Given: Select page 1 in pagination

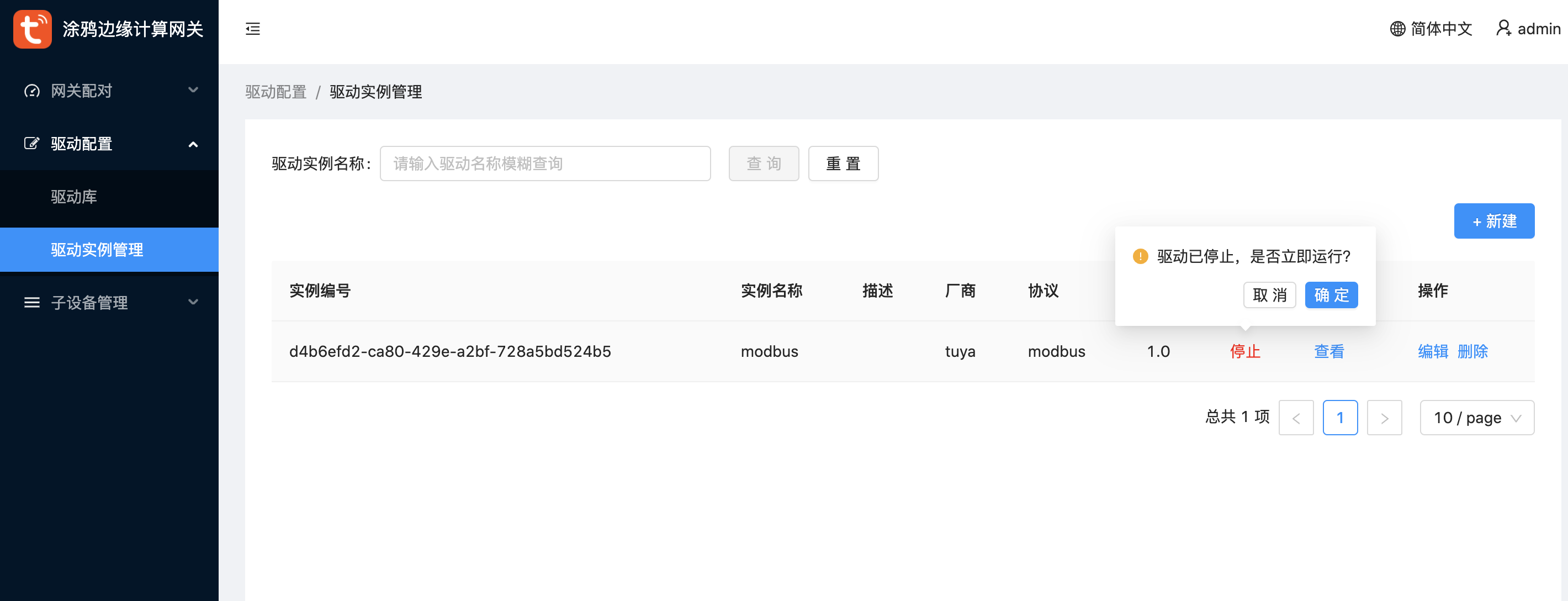Looking at the screenshot, I should coord(1340,418).
